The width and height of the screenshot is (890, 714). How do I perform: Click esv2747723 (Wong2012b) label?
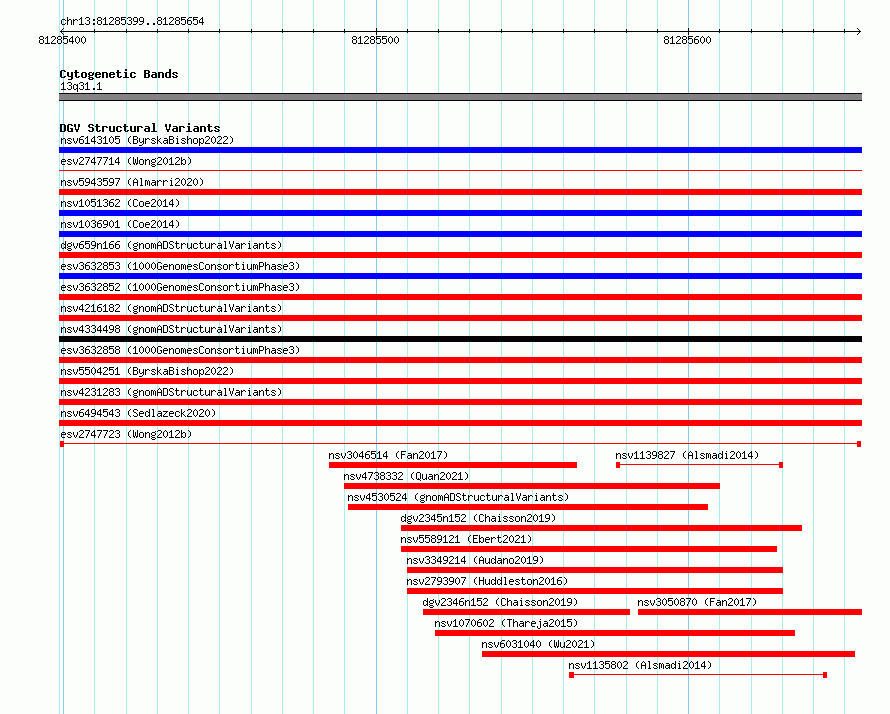pos(126,434)
